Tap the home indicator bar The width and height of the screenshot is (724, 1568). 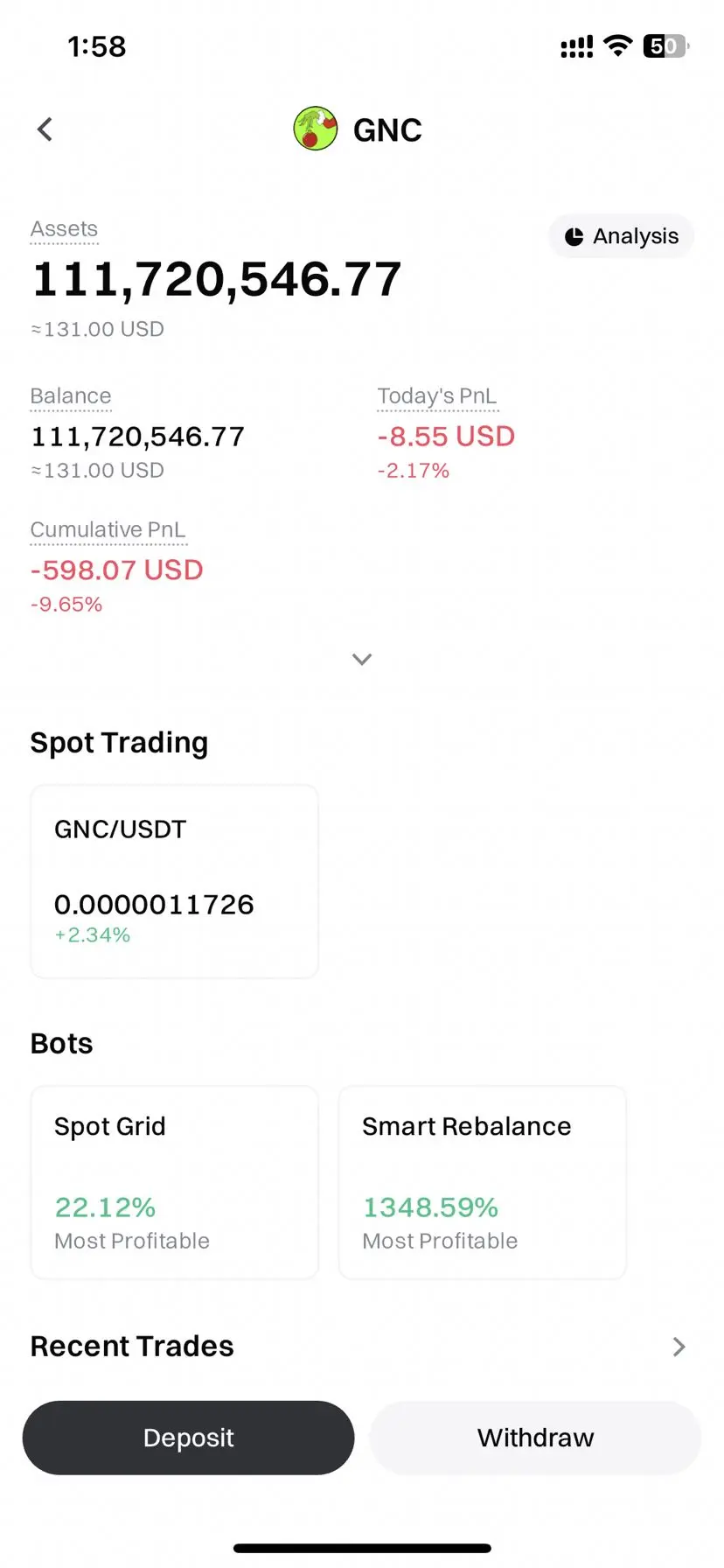click(362, 1548)
